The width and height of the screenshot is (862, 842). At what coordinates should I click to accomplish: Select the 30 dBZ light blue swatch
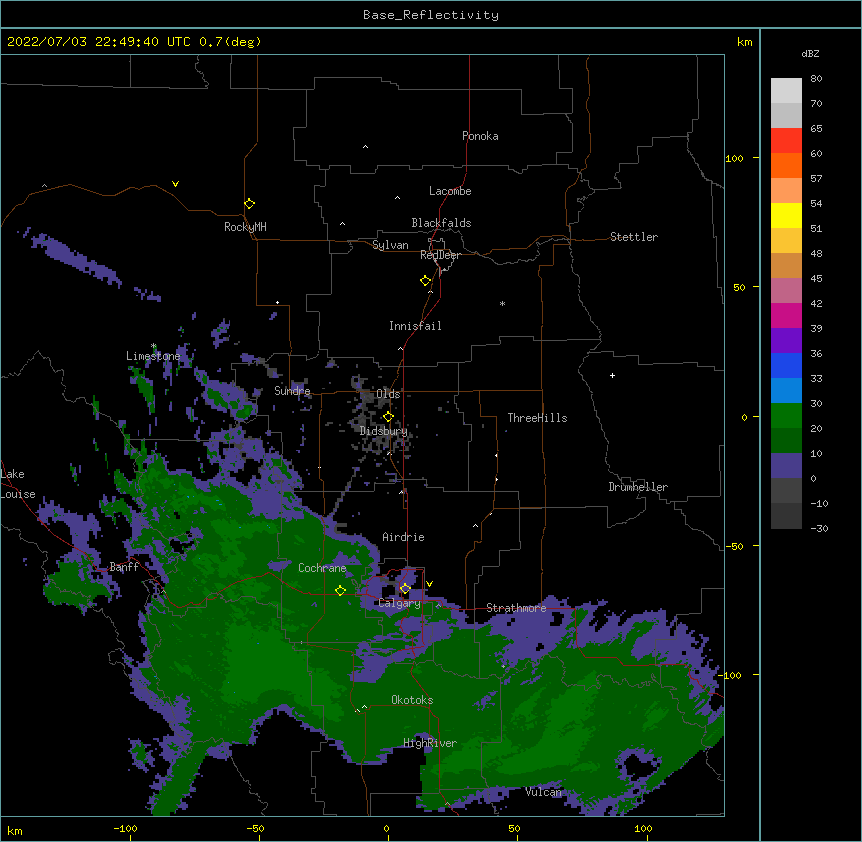click(x=786, y=390)
